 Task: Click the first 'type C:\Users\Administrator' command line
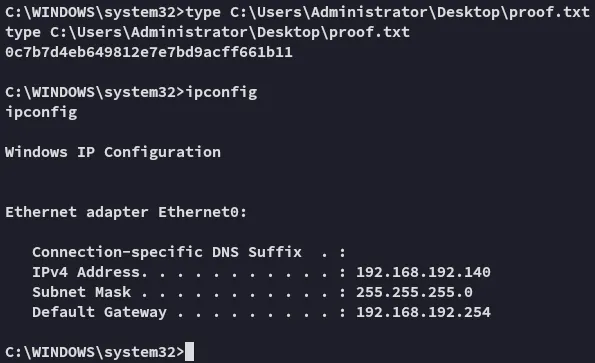click(x=297, y=13)
